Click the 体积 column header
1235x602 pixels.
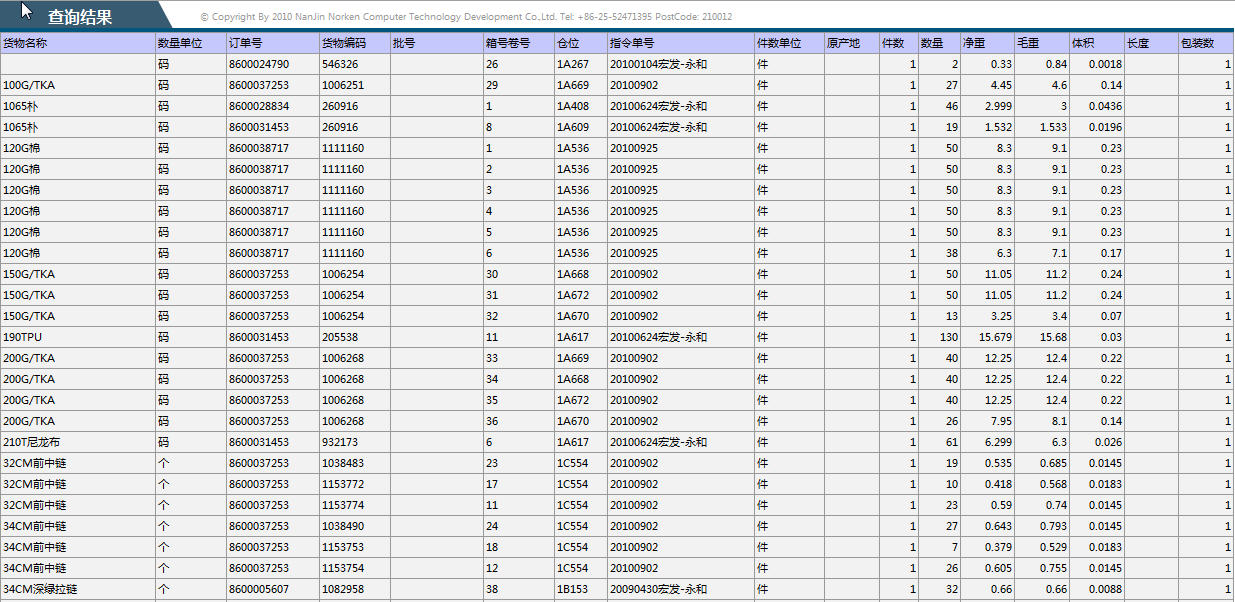click(1083, 44)
